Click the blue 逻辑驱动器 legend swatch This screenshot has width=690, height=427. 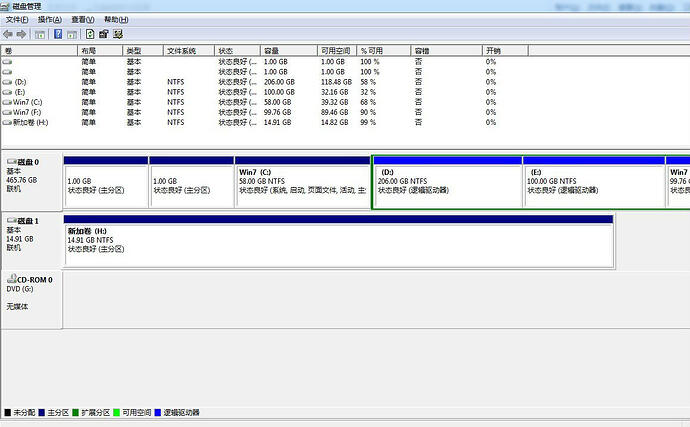tap(158, 412)
